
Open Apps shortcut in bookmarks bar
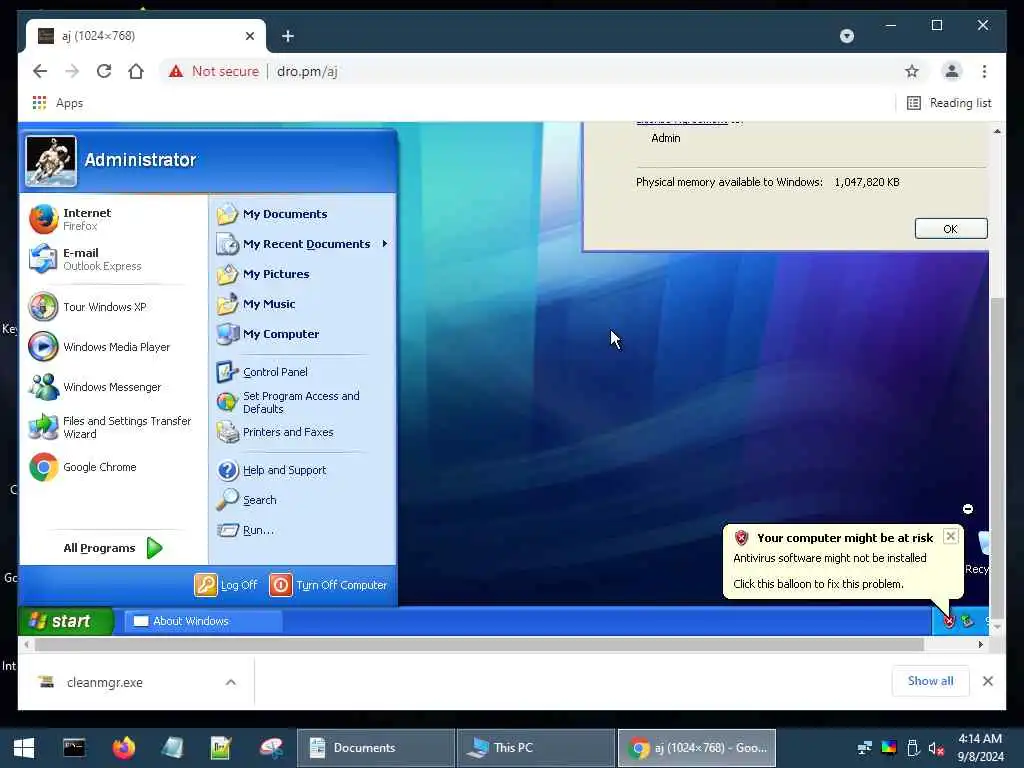(57, 103)
